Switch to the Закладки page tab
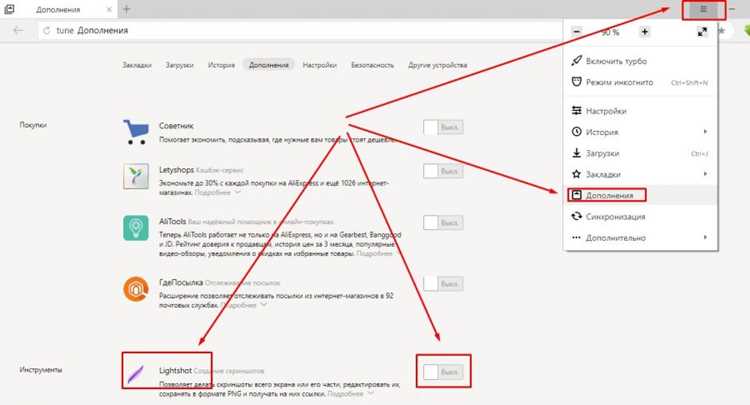Viewport: 750px width, 405px height. 137,65
